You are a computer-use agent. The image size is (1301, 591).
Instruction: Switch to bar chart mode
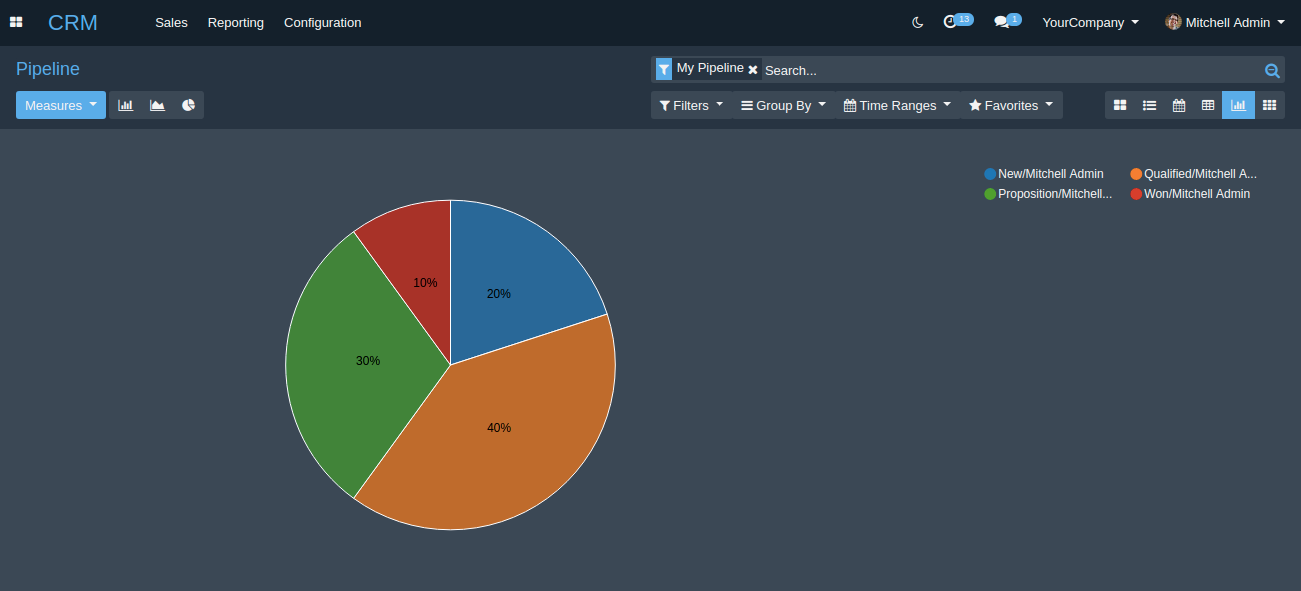click(x=125, y=105)
